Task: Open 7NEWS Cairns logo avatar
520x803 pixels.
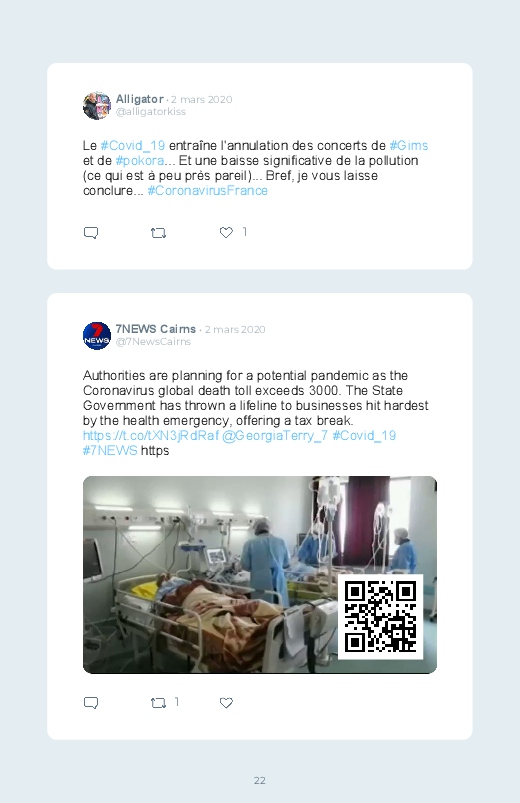Action: tap(97, 336)
